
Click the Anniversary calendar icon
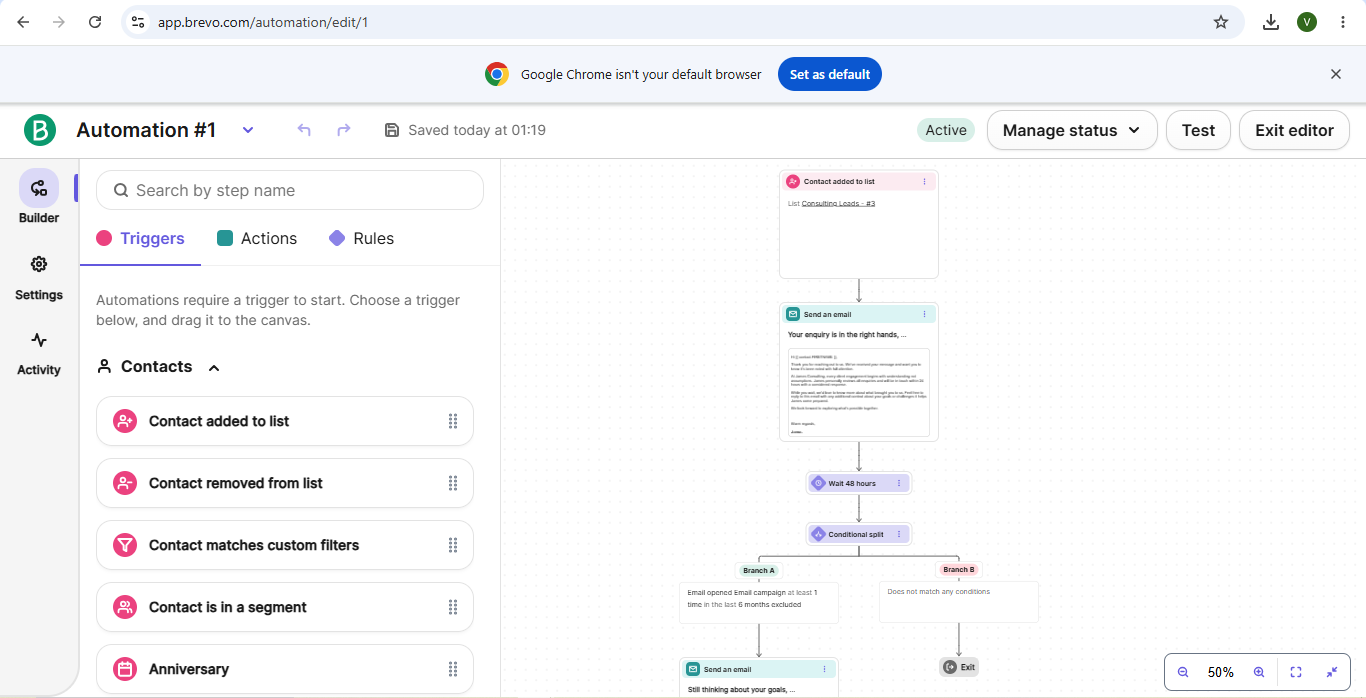pyautogui.click(x=125, y=669)
